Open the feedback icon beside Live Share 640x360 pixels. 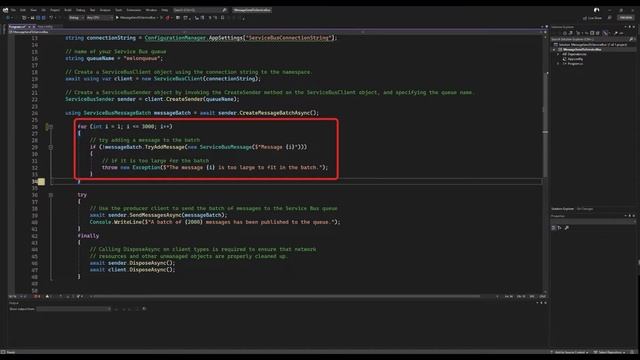[x=610, y=18]
